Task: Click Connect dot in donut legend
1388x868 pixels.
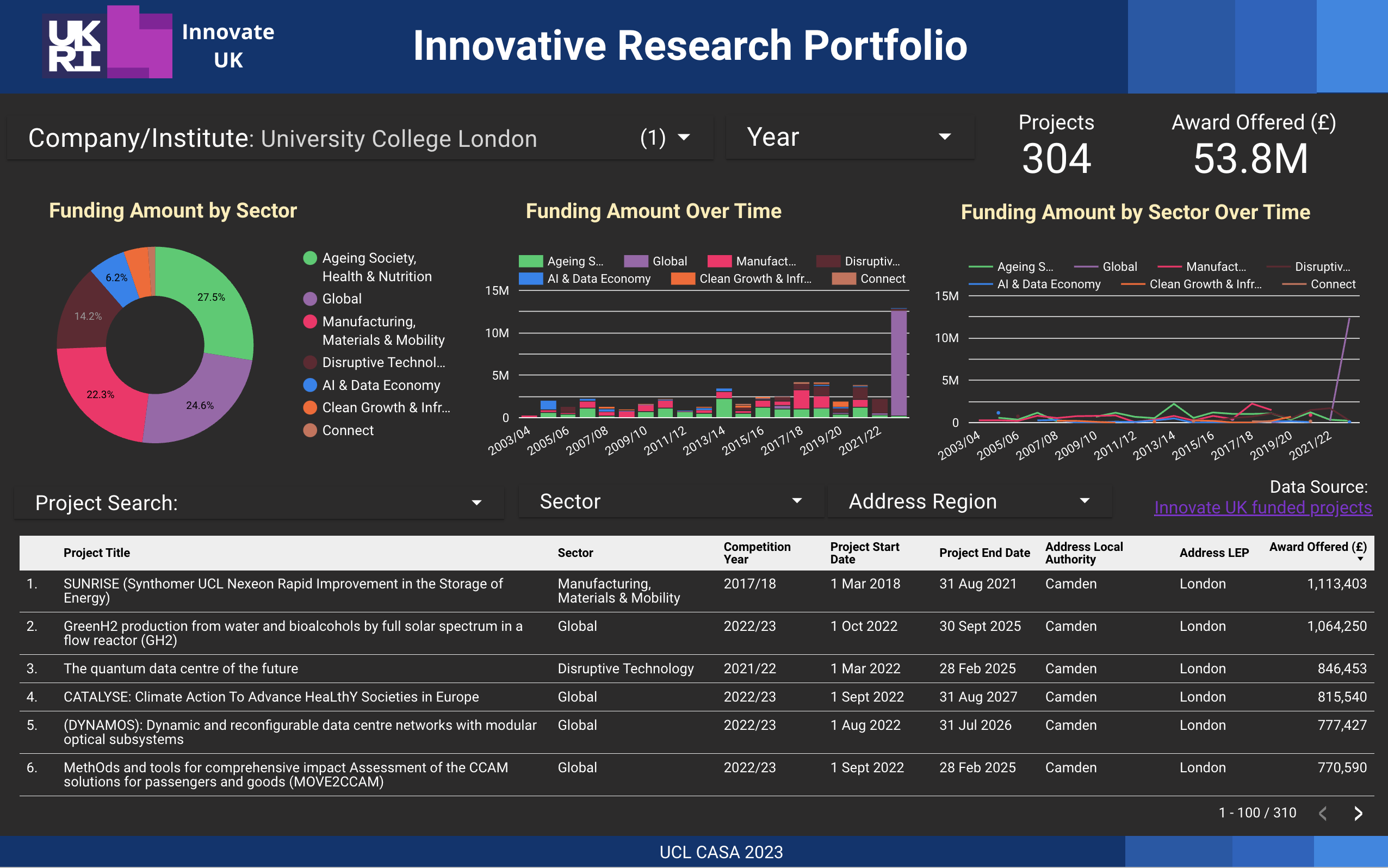Action: (x=310, y=430)
